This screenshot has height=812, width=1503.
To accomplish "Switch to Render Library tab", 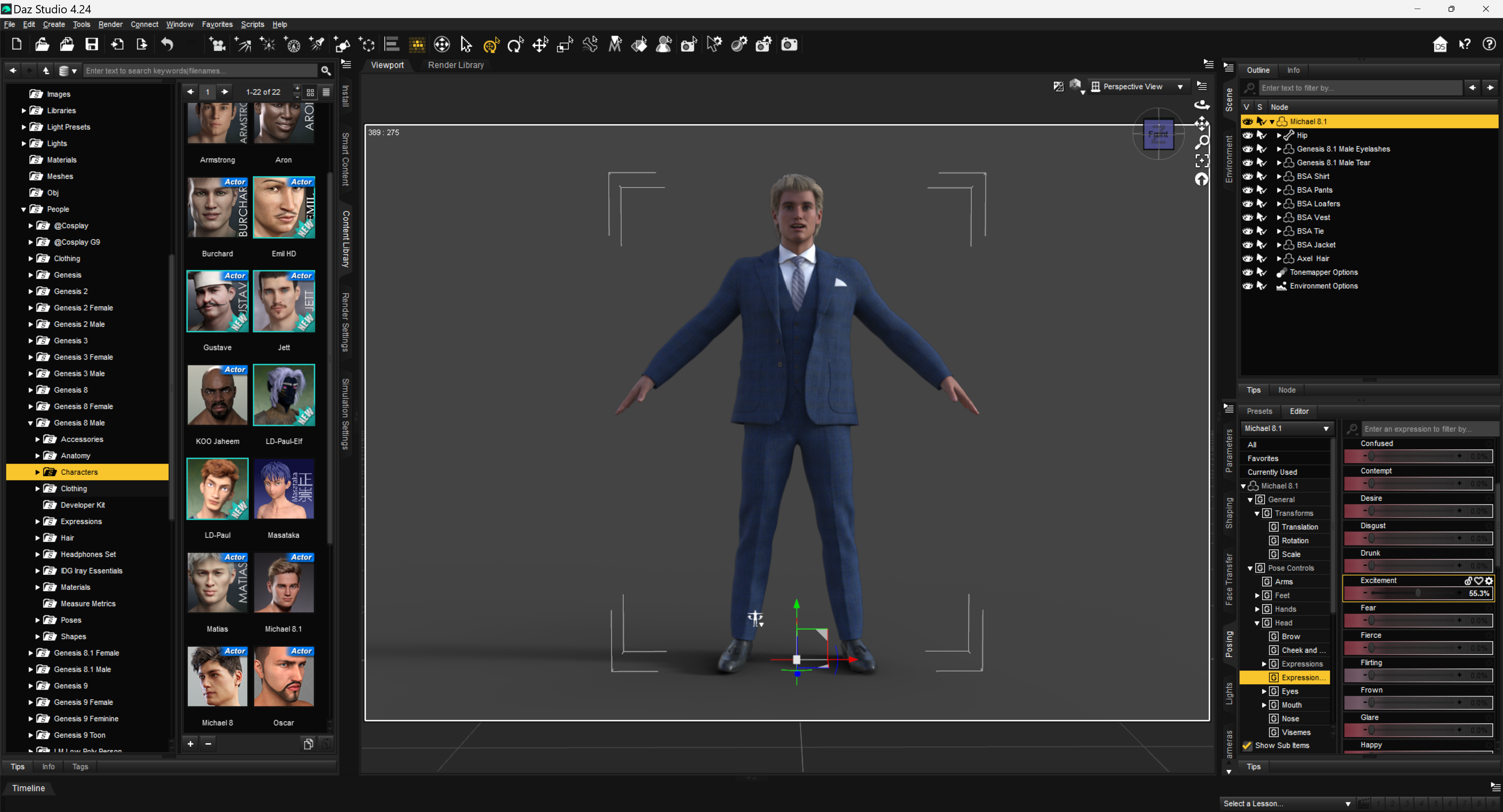I will point(456,65).
